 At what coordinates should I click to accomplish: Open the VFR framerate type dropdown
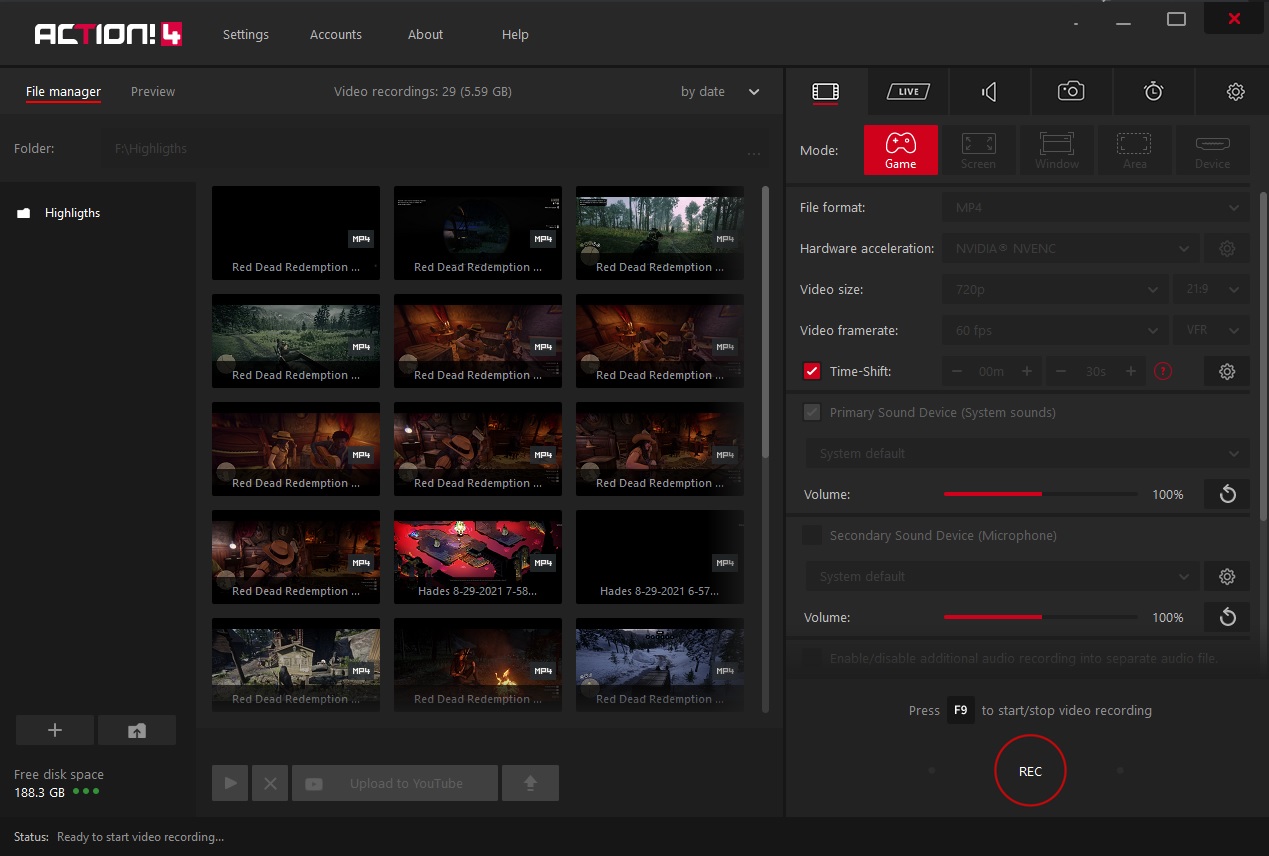click(x=1211, y=330)
